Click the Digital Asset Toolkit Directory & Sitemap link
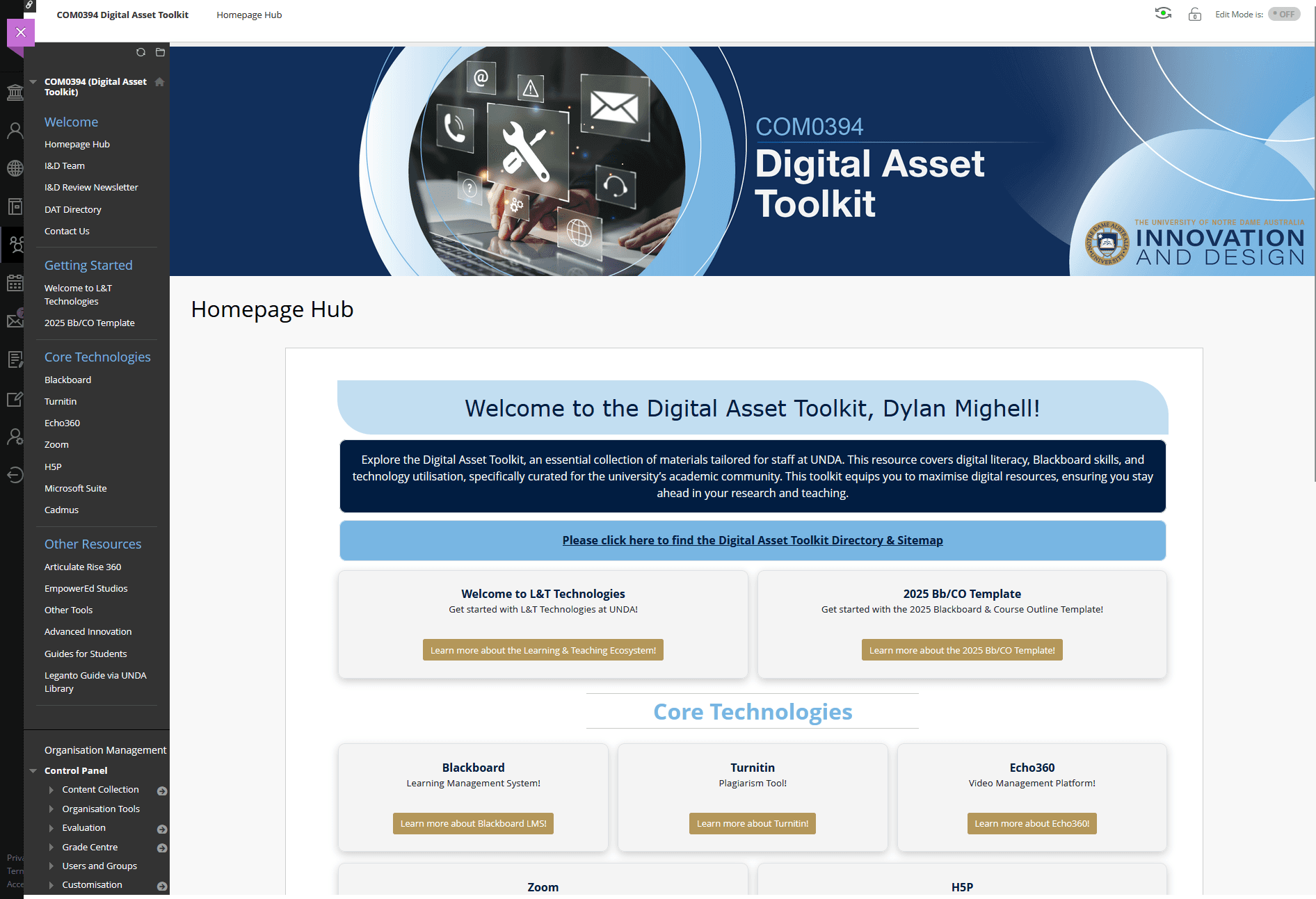This screenshot has width=1316, height=899. coord(753,540)
